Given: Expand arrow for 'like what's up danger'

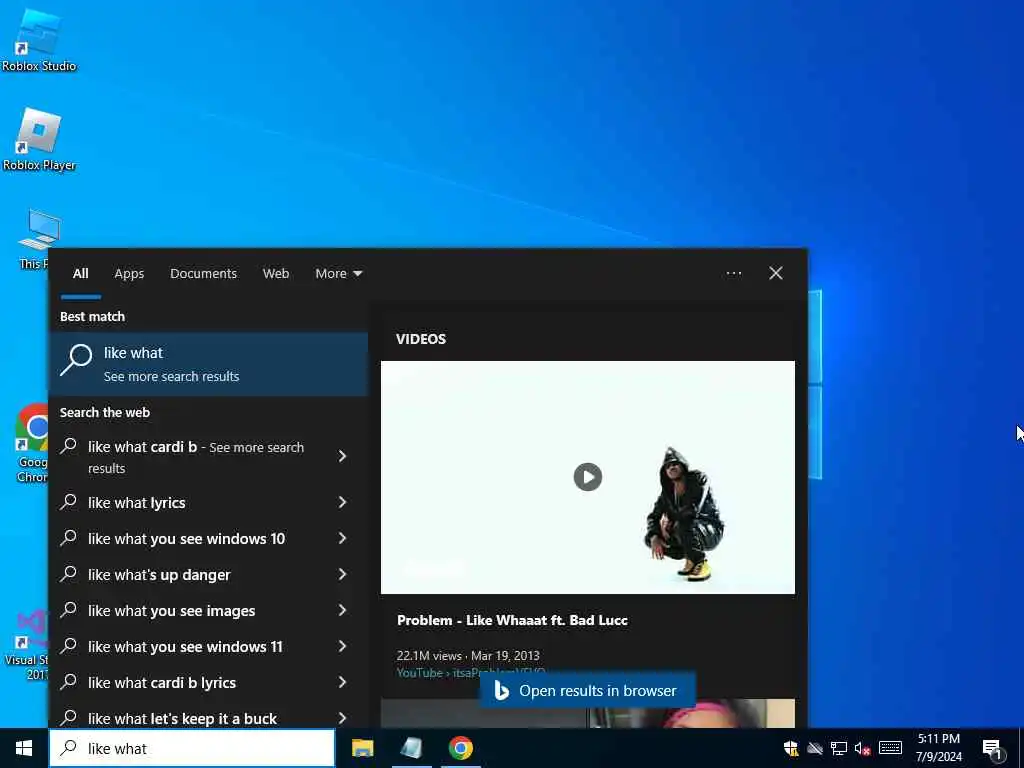Looking at the screenshot, I should coord(342,574).
